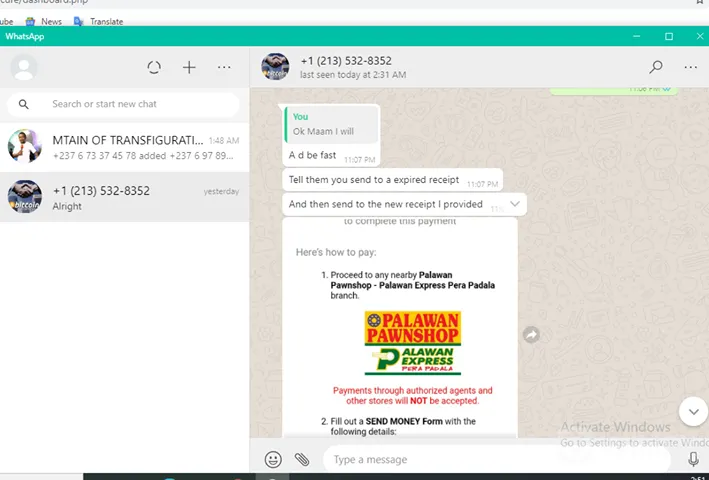Forward the Palawan payment image
Image resolution: width=709 pixels, height=480 pixels.
(531, 335)
